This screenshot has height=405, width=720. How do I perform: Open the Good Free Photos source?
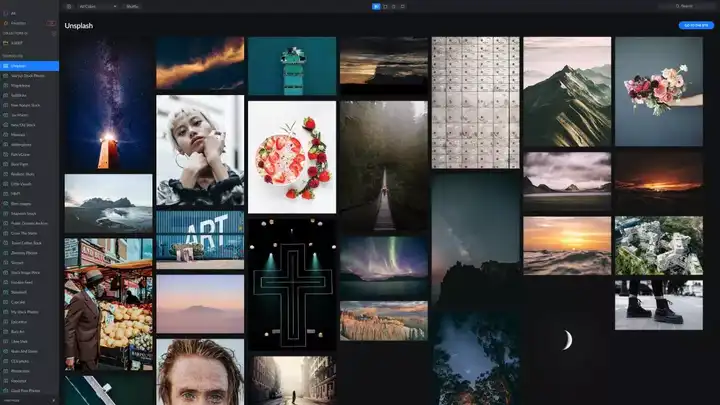(x=29, y=391)
